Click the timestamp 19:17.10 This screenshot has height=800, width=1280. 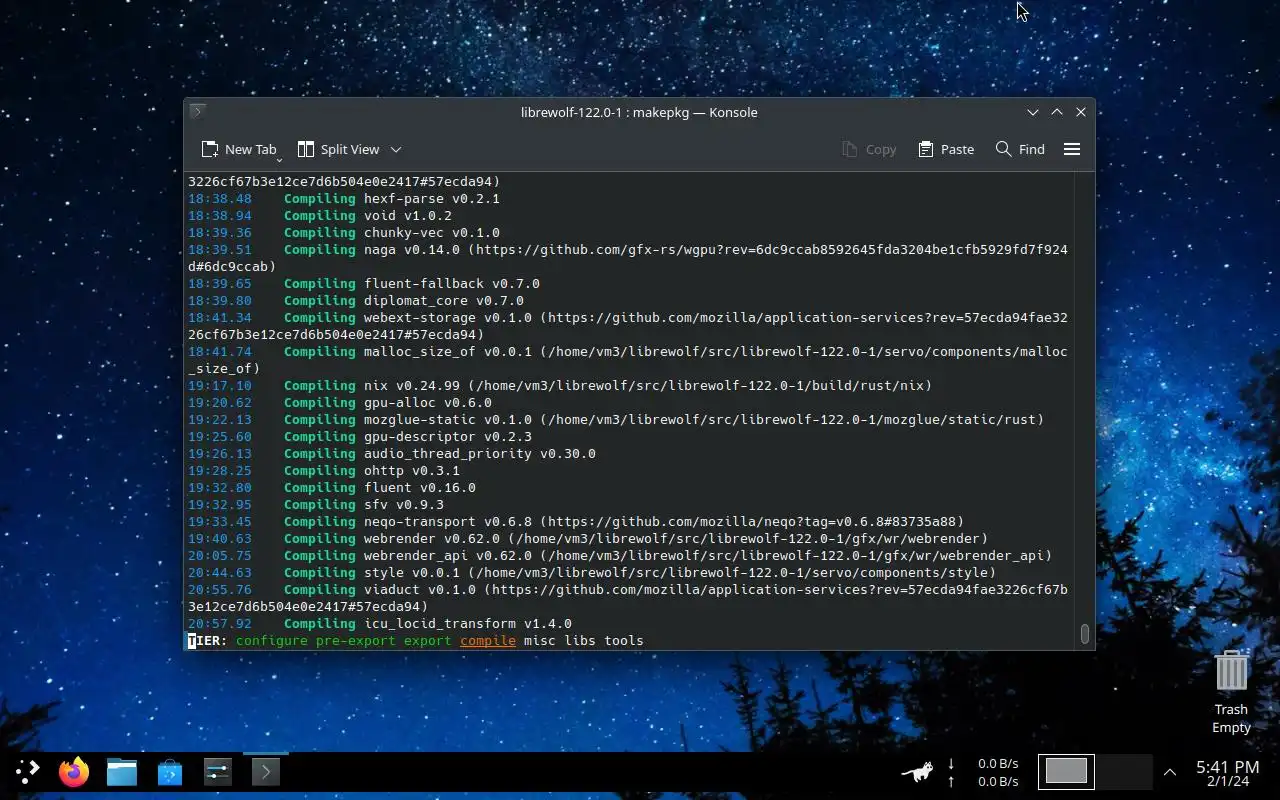220,386
